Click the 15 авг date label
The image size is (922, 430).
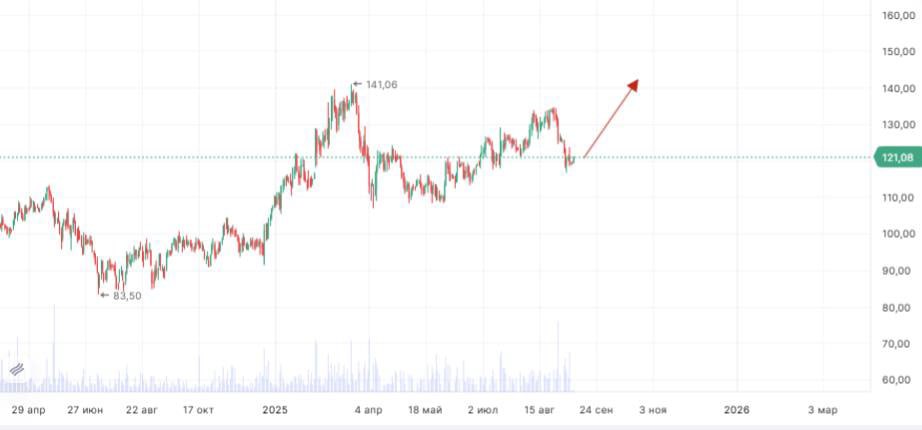click(x=539, y=410)
